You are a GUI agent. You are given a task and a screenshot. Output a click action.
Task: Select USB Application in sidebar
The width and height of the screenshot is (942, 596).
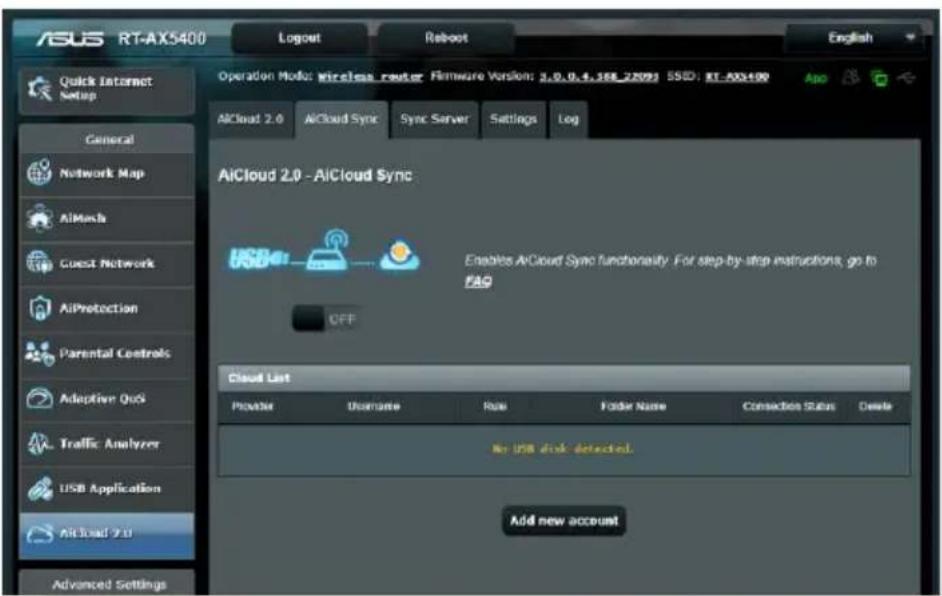coord(107,488)
